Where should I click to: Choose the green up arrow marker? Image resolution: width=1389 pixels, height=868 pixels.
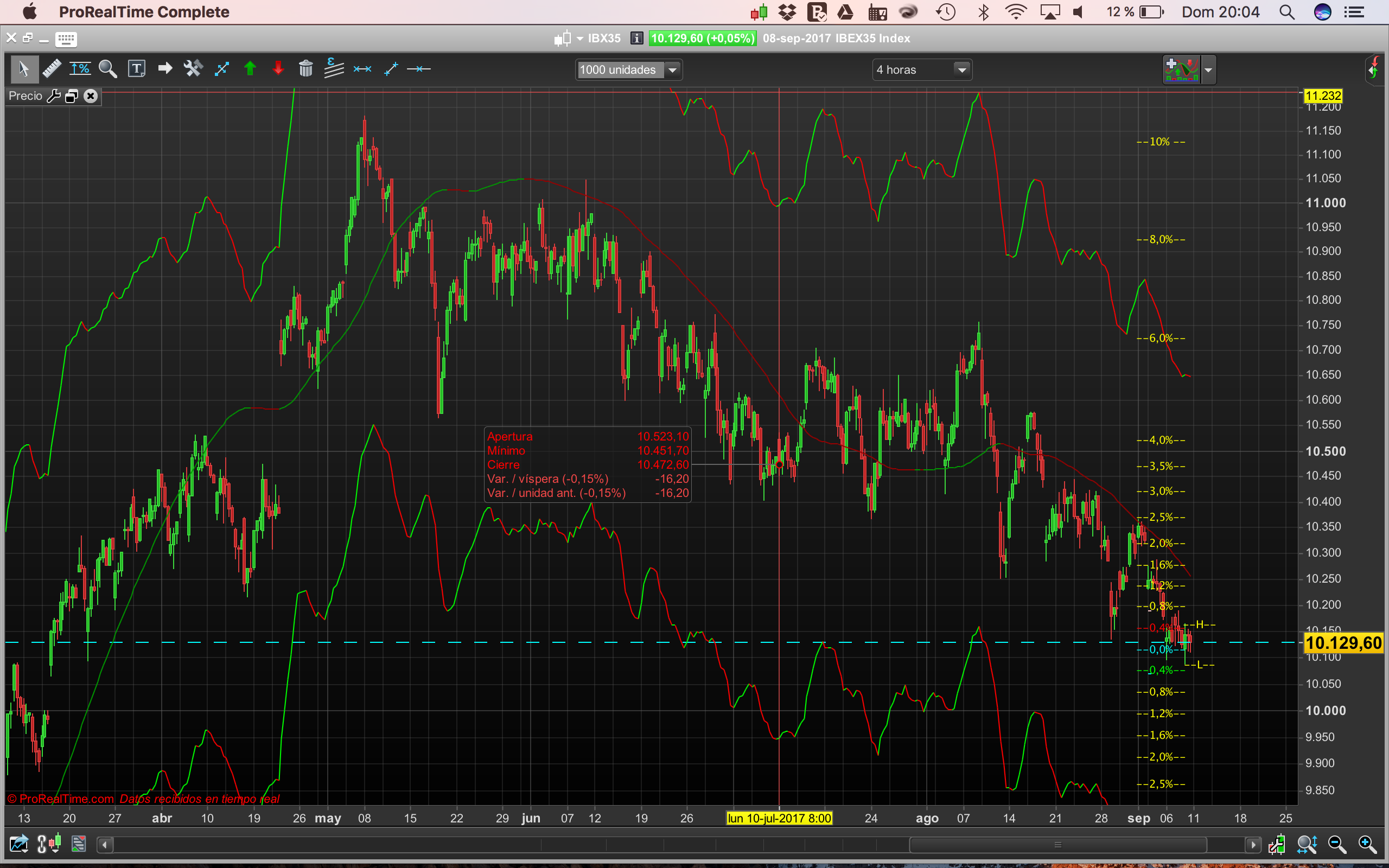point(250,69)
